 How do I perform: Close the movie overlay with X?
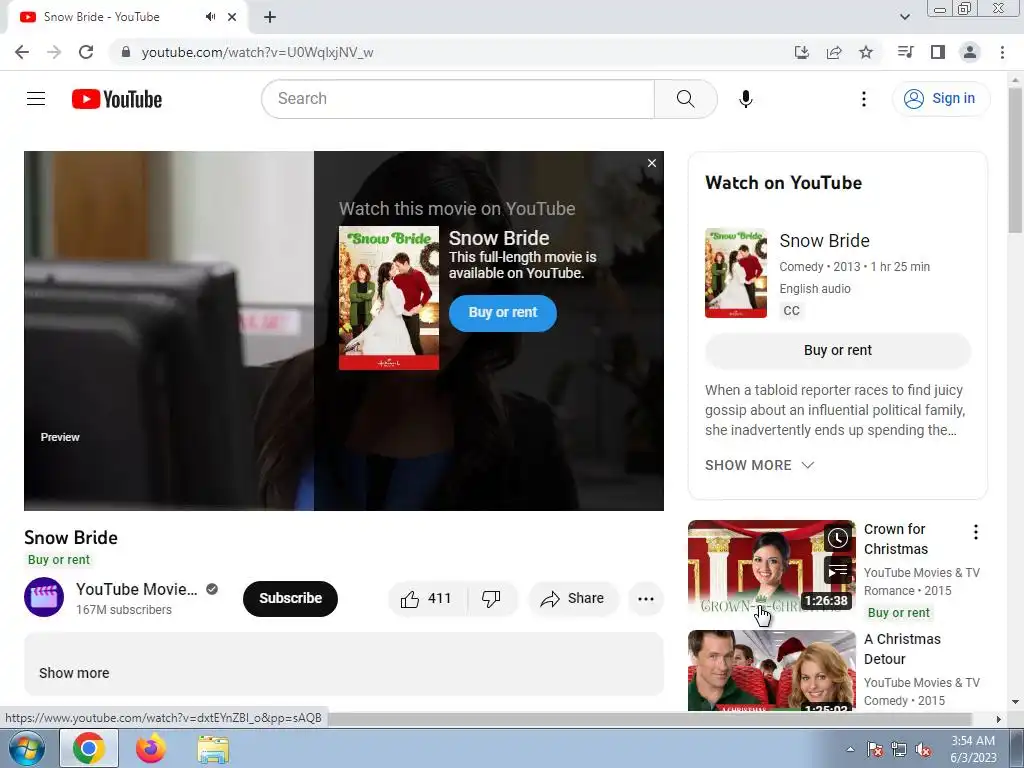652,163
